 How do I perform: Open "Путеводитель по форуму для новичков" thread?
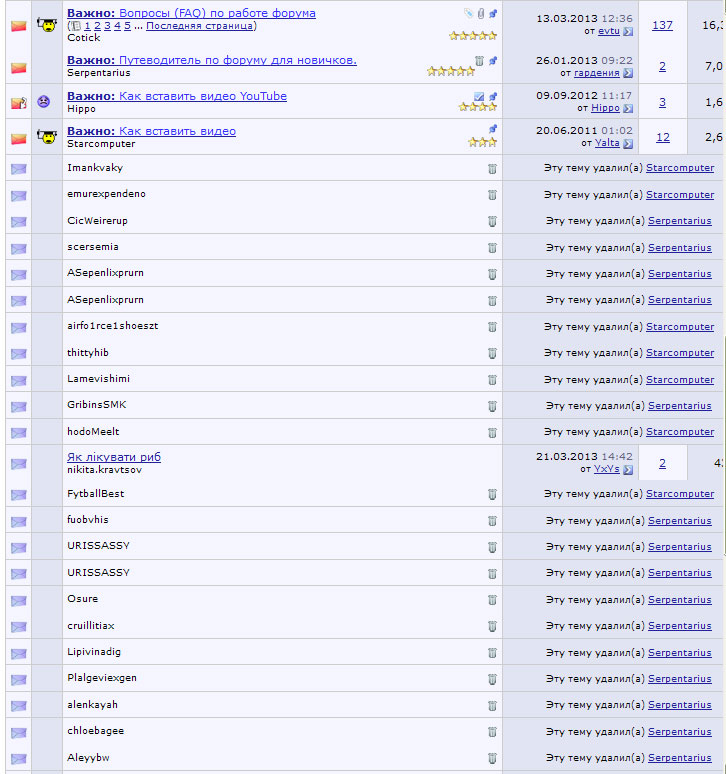pyautogui.click(x=237, y=60)
